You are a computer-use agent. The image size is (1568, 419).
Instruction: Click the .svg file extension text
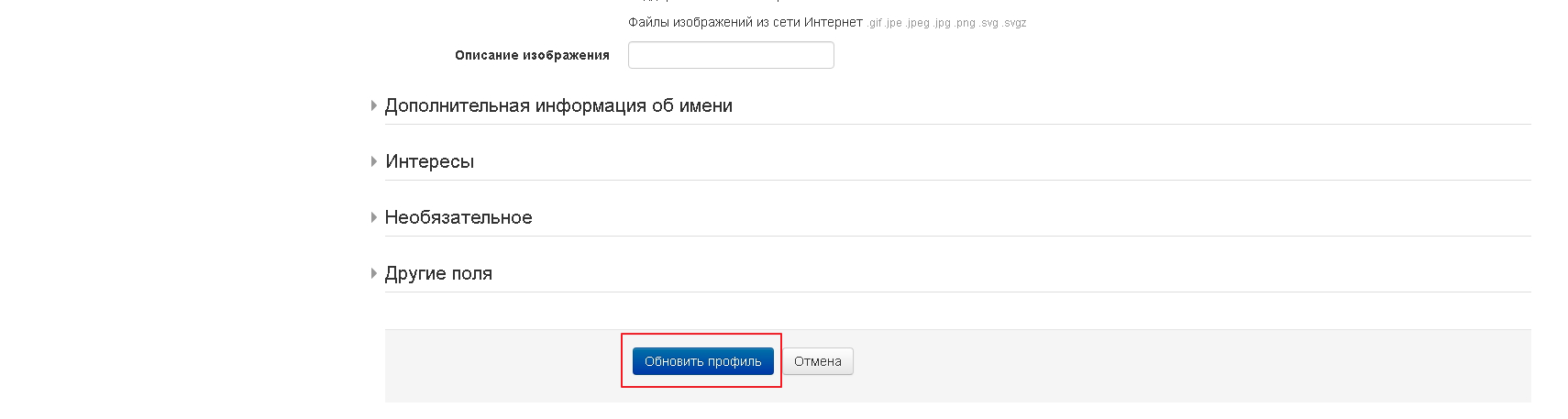tap(988, 23)
